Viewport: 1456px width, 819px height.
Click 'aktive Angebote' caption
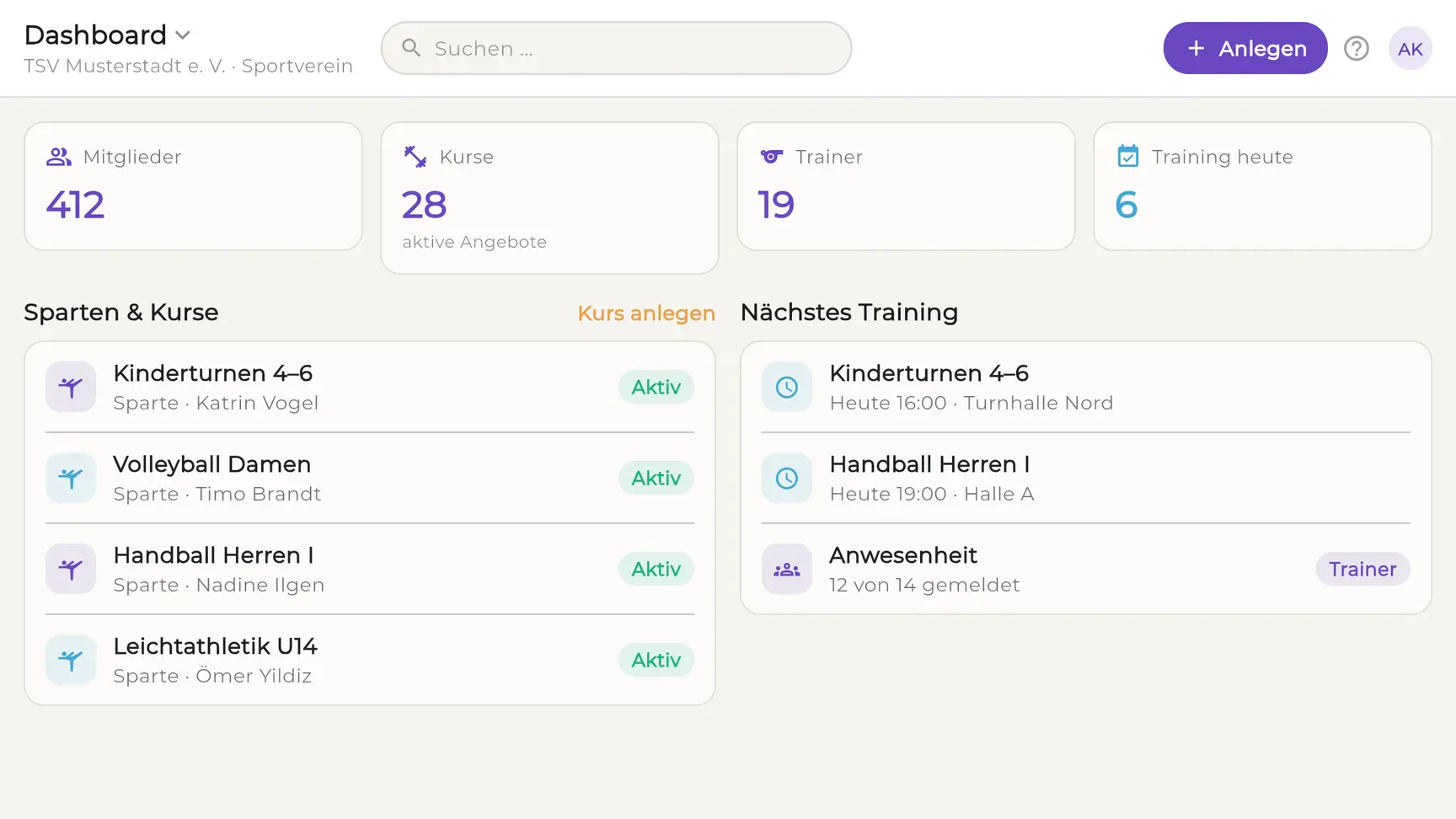click(x=474, y=242)
